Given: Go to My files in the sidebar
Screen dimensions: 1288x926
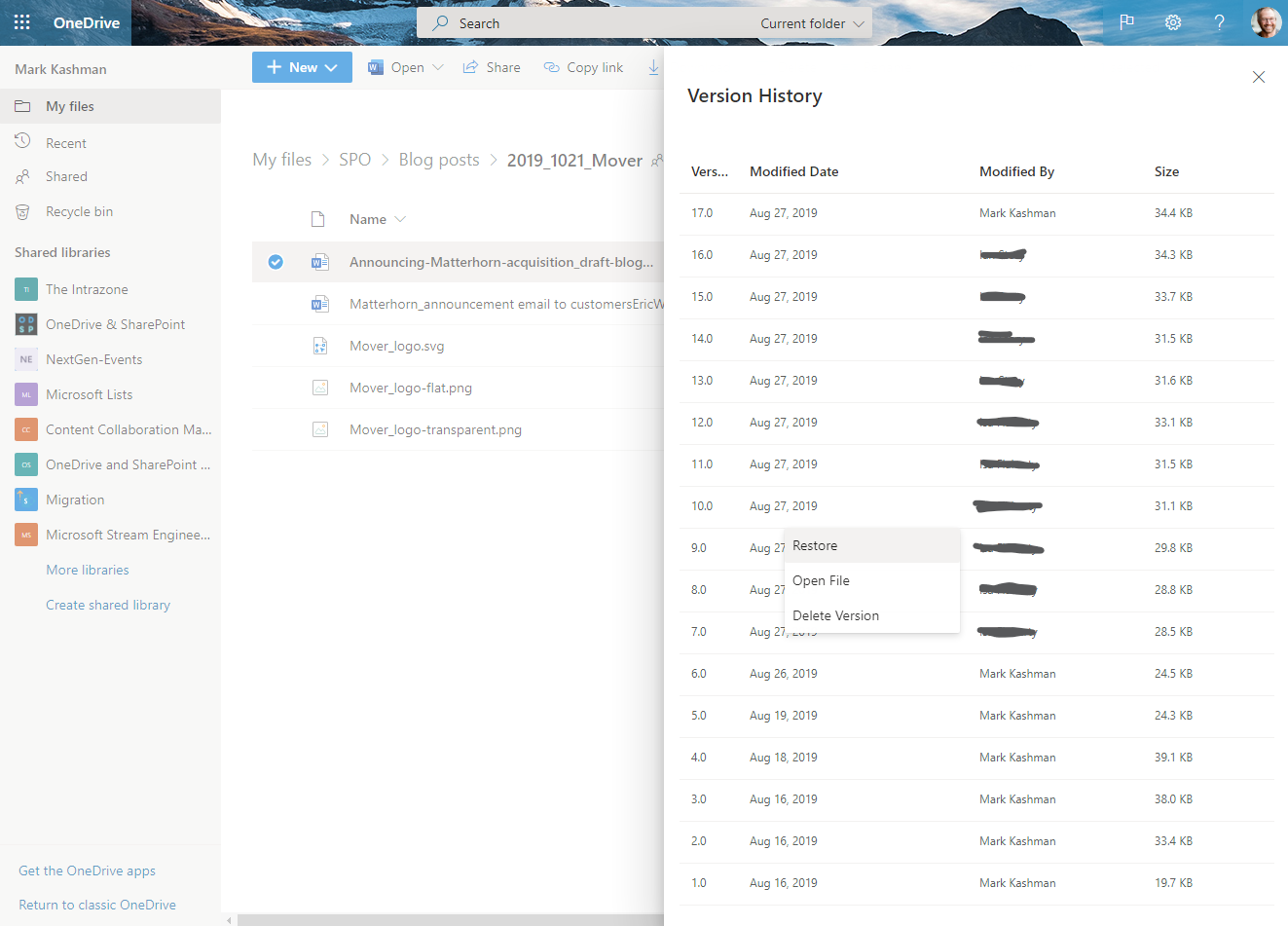Looking at the screenshot, I should point(110,106).
